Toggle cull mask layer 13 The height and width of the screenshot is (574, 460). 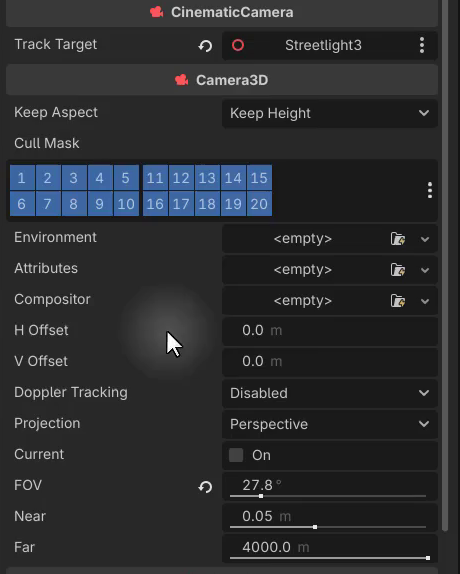(x=207, y=178)
